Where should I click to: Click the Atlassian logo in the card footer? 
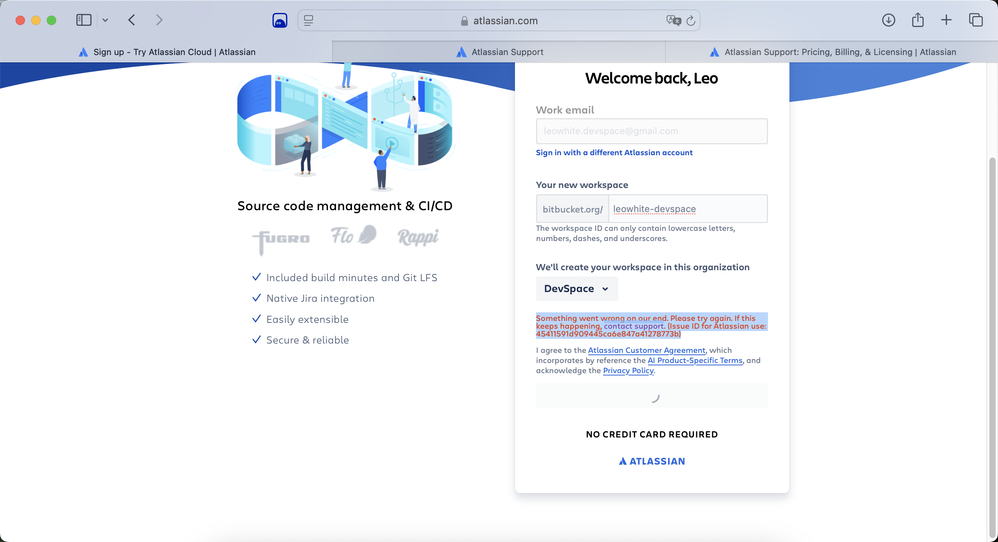click(652, 461)
